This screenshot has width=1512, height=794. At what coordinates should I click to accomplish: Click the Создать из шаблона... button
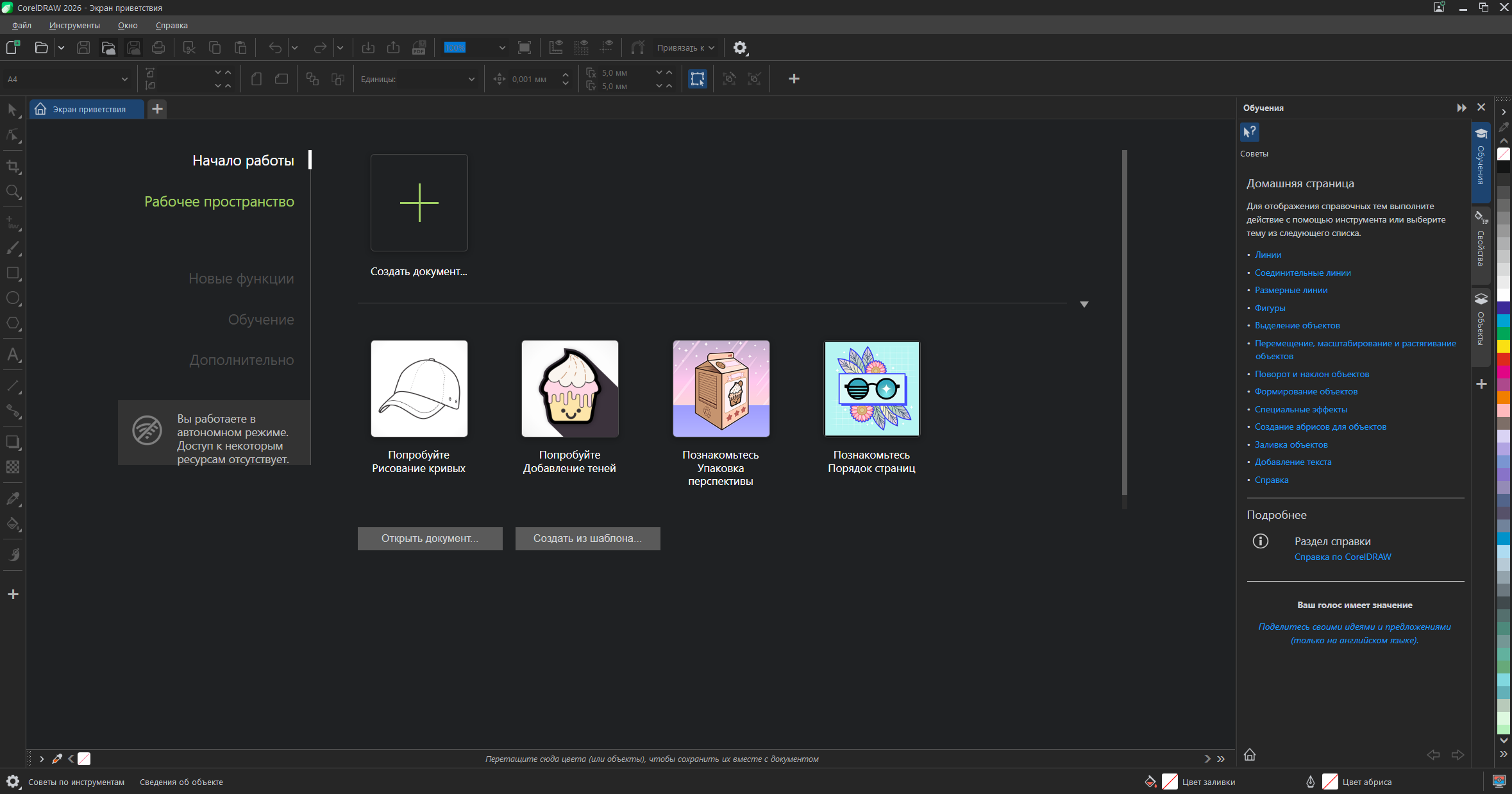[x=588, y=539]
